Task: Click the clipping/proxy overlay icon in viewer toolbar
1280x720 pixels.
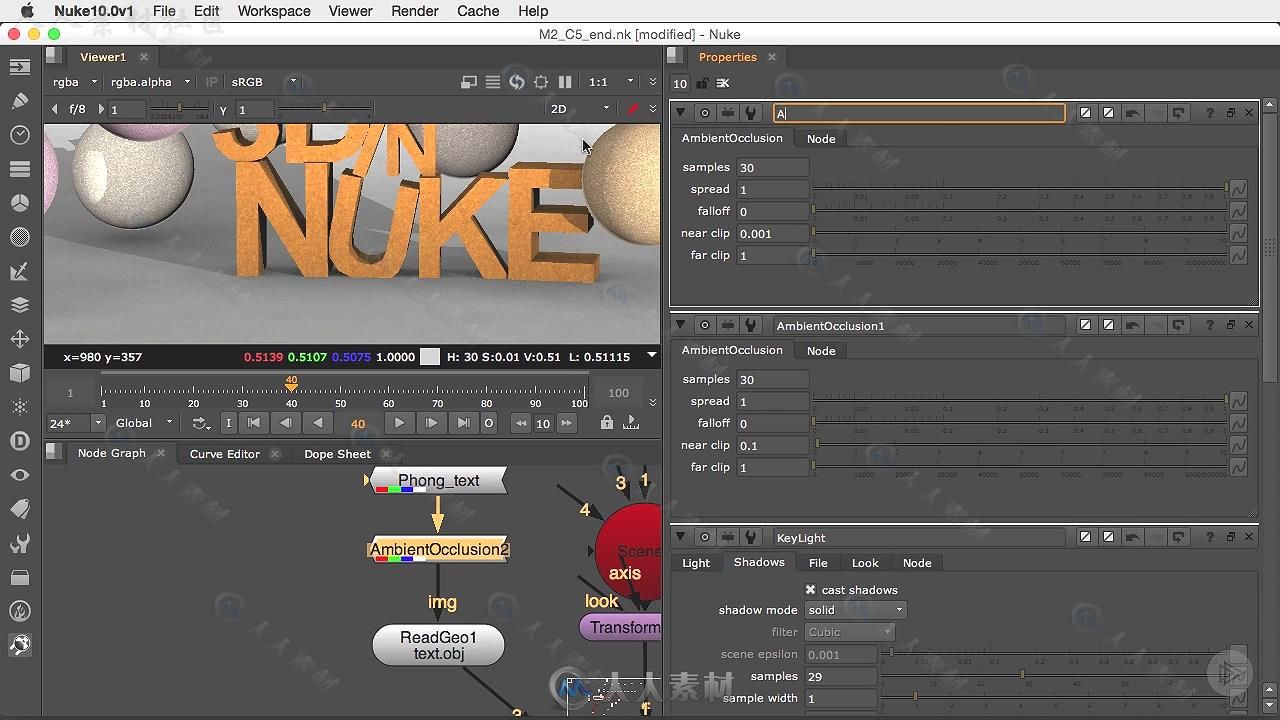Action: [469, 82]
